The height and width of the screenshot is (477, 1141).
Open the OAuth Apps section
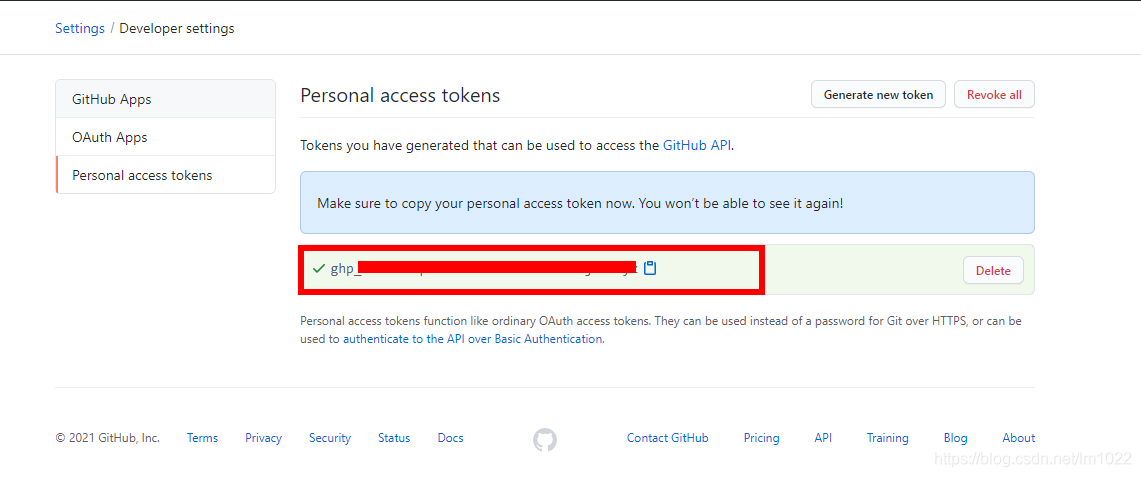[x=165, y=137]
